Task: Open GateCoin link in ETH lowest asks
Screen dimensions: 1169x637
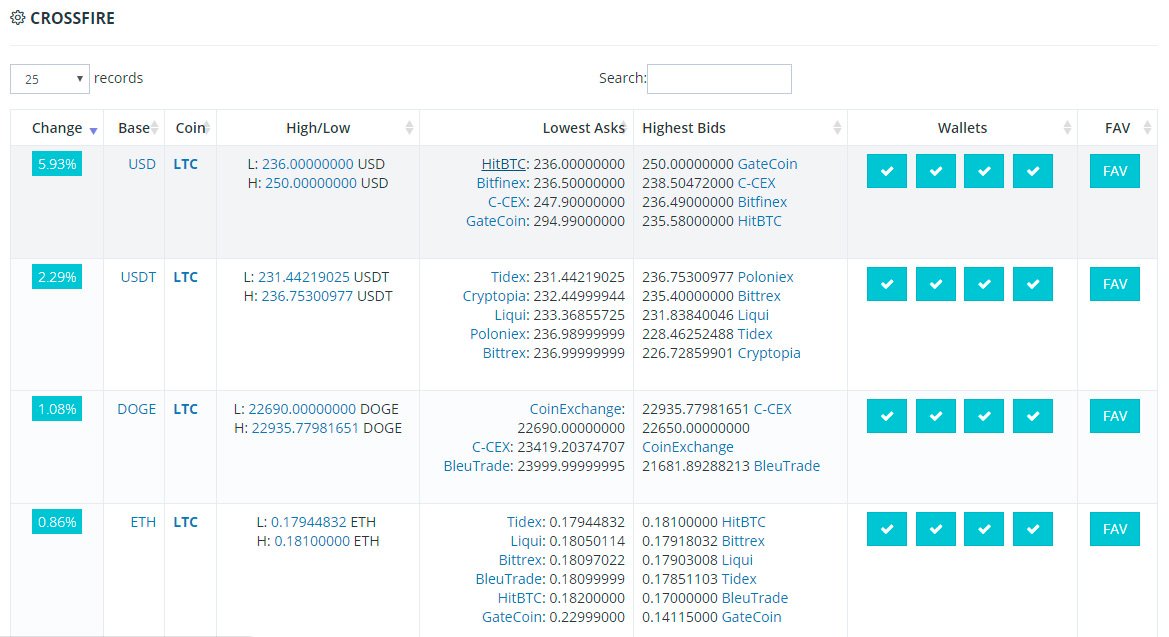Action: tap(513, 617)
